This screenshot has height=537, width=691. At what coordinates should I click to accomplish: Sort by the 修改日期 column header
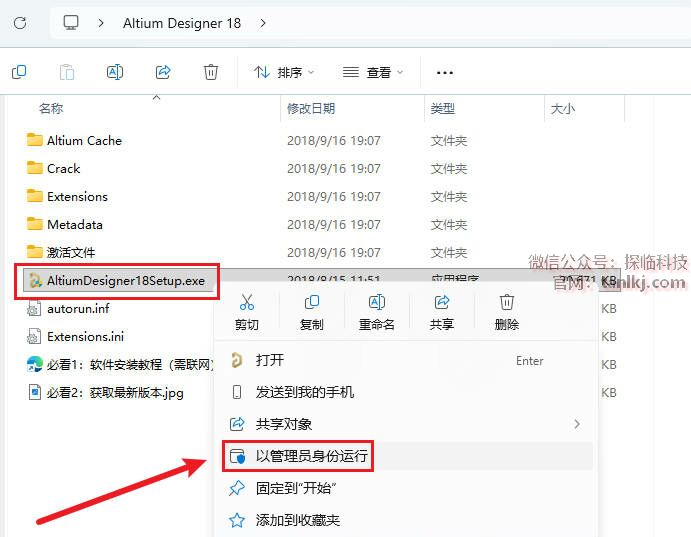[x=311, y=108]
